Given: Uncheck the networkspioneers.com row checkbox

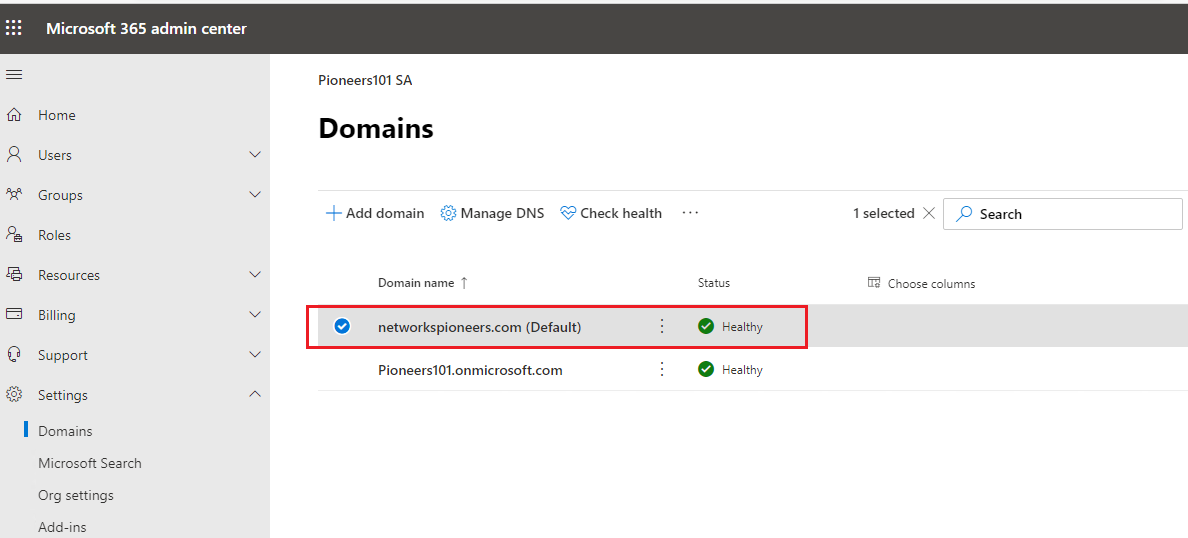Looking at the screenshot, I should click(342, 326).
